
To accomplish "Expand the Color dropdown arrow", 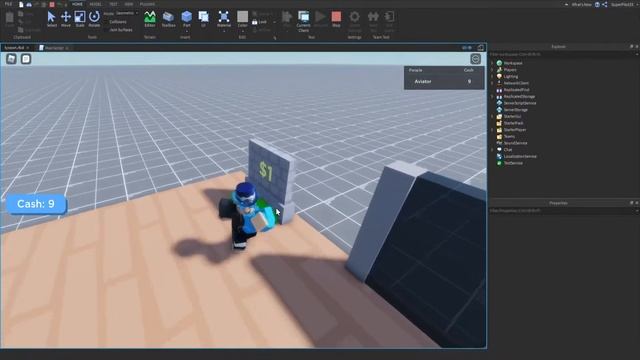I will click(242, 31).
